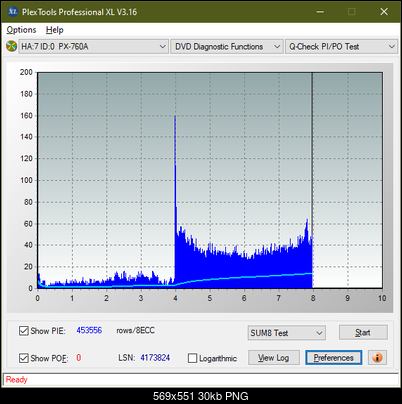Click the orange info icon button

(x=377, y=358)
